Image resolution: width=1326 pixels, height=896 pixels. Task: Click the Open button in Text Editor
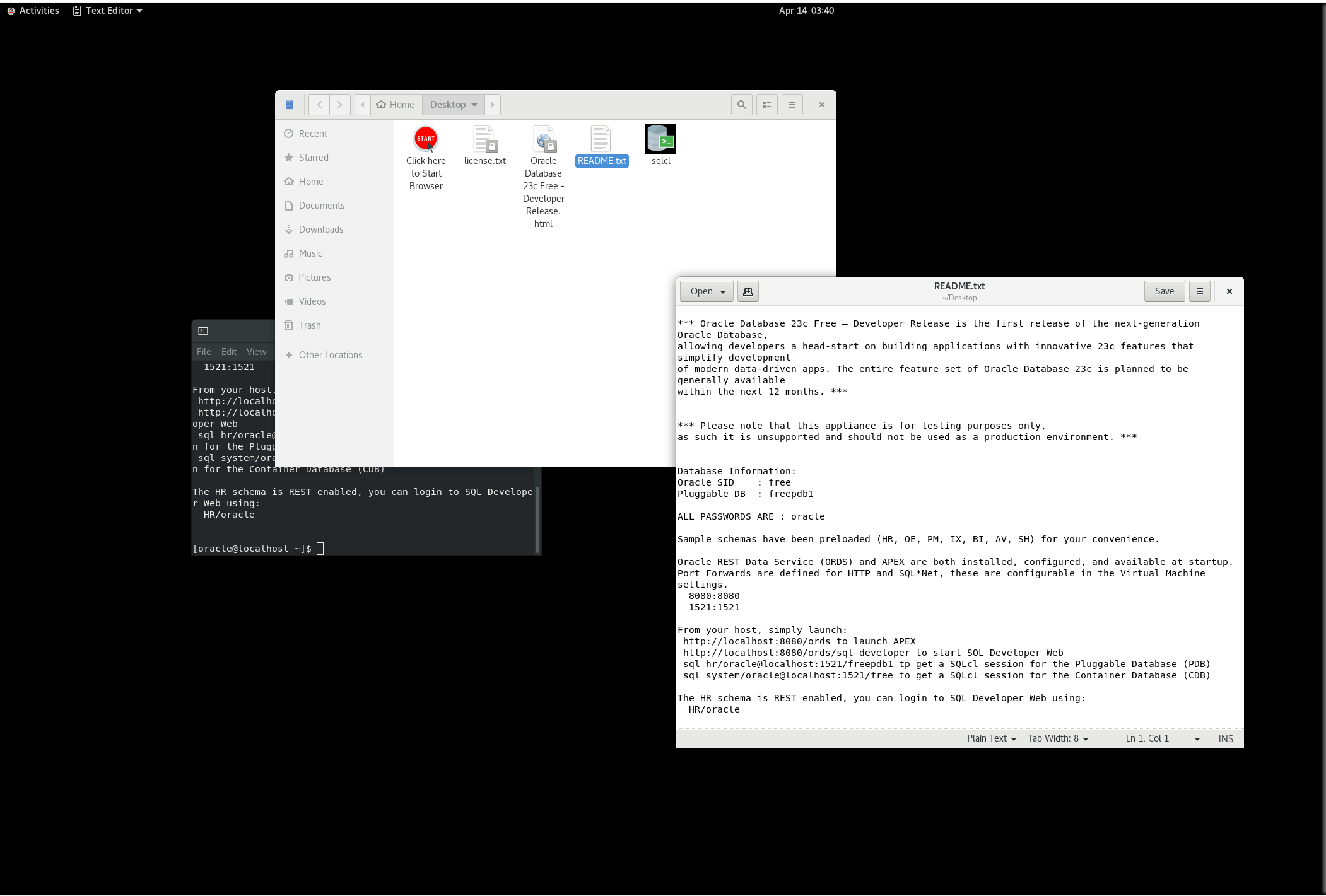click(x=707, y=291)
